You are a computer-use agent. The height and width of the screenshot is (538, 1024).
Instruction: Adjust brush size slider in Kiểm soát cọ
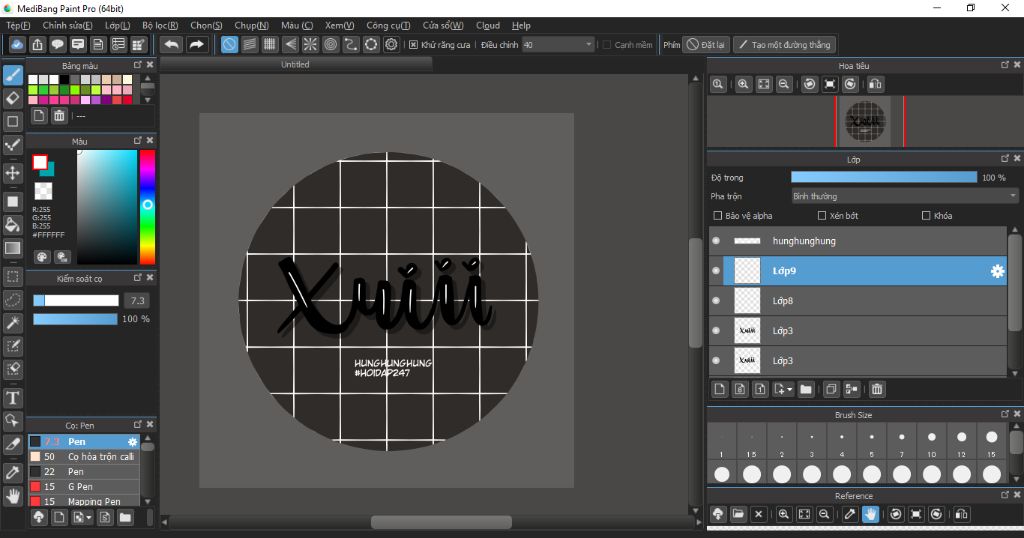76,300
